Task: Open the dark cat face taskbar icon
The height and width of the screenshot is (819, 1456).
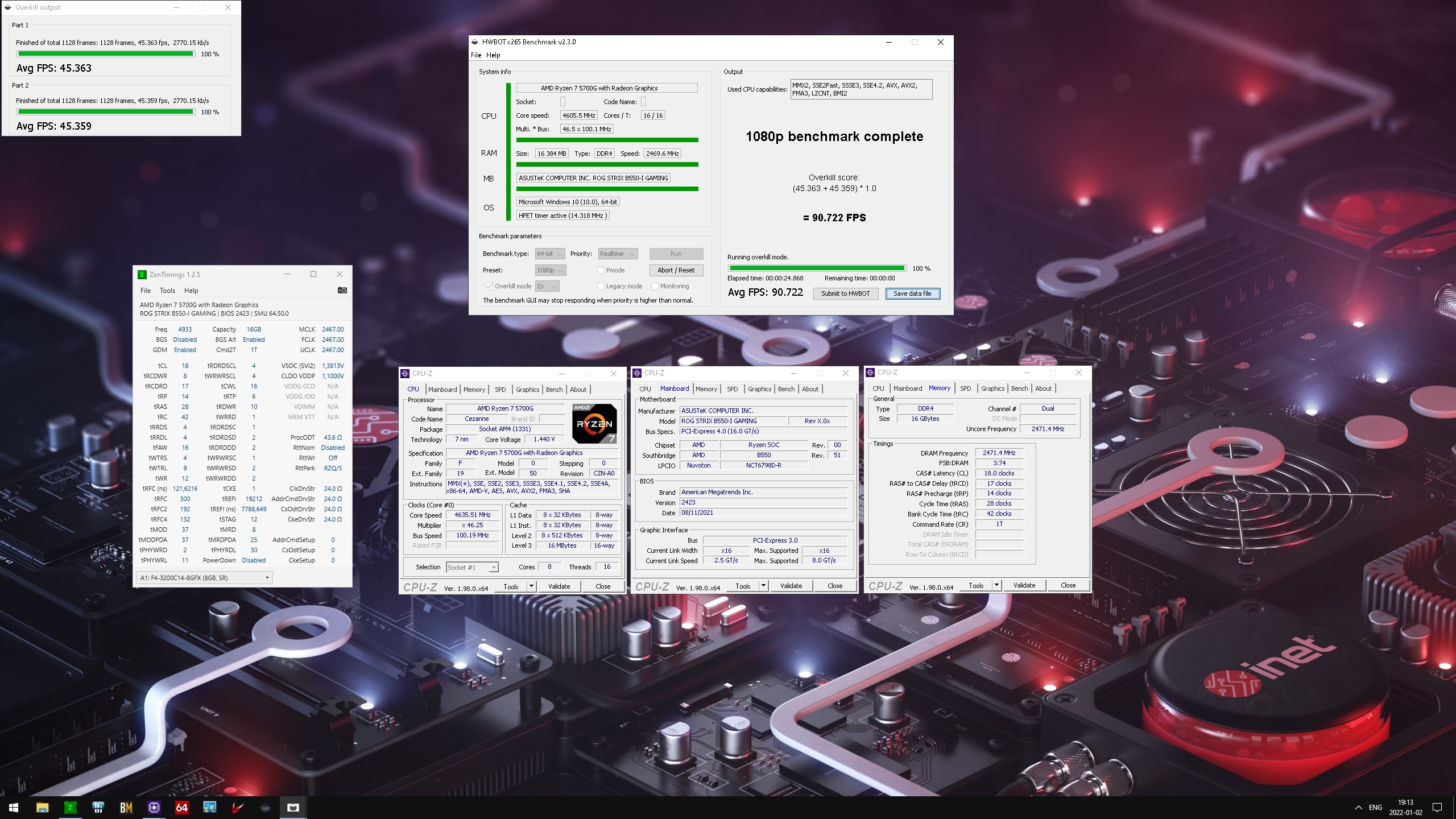Action: [265, 807]
